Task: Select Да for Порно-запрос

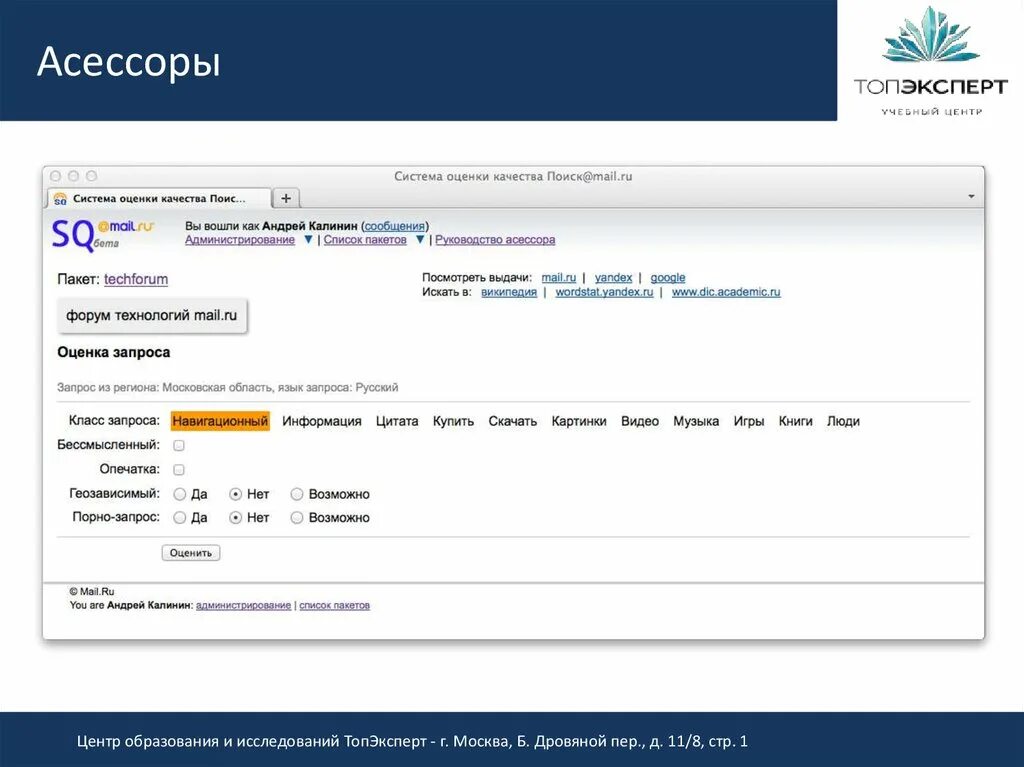Action: pos(180,518)
